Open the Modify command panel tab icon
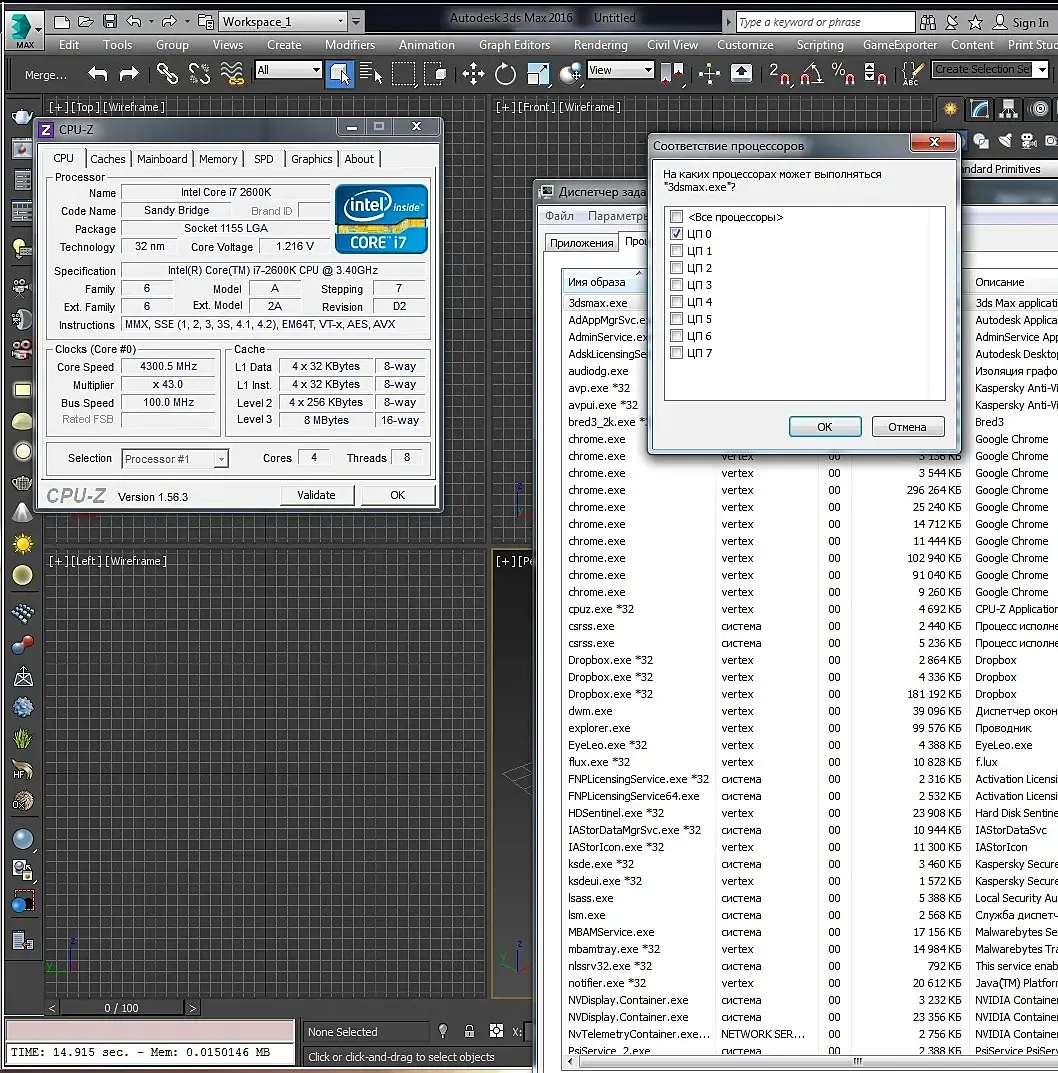This screenshot has height=1073, width=1058. coord(980,109)
